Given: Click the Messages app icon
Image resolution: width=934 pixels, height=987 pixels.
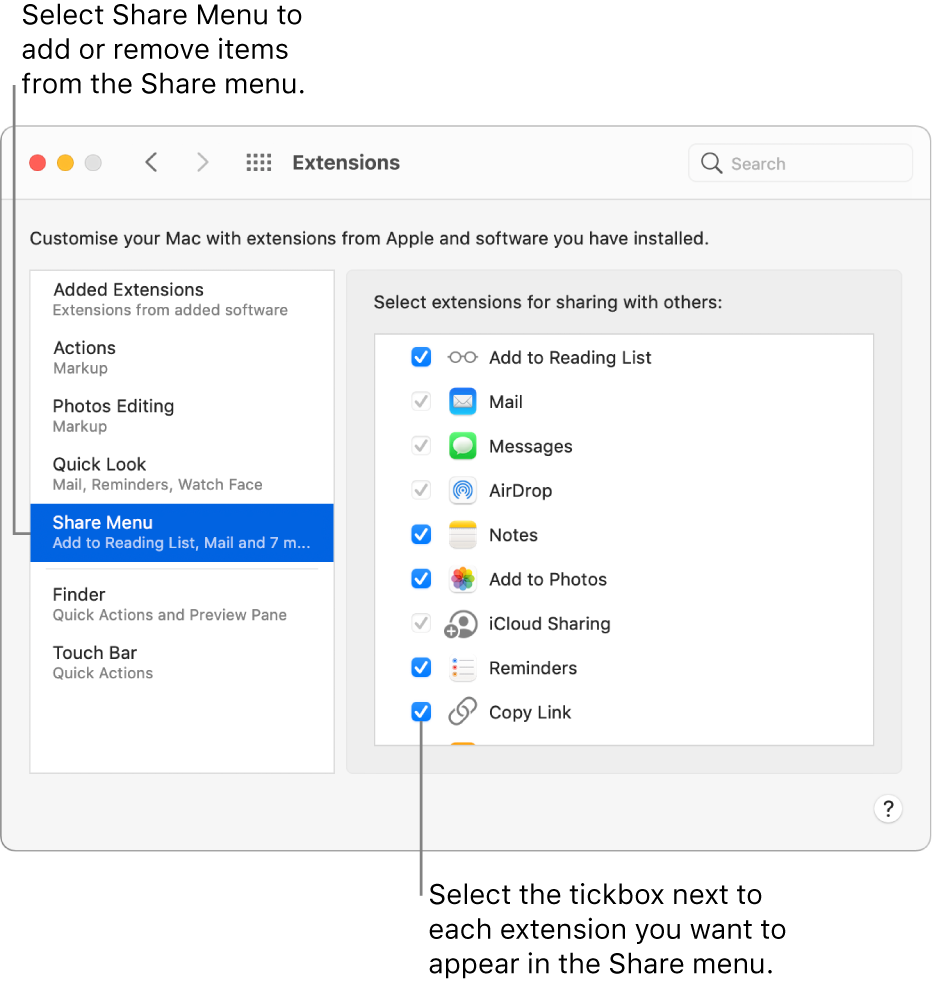Looking at the screenshot, I should [x=462, y=445].
